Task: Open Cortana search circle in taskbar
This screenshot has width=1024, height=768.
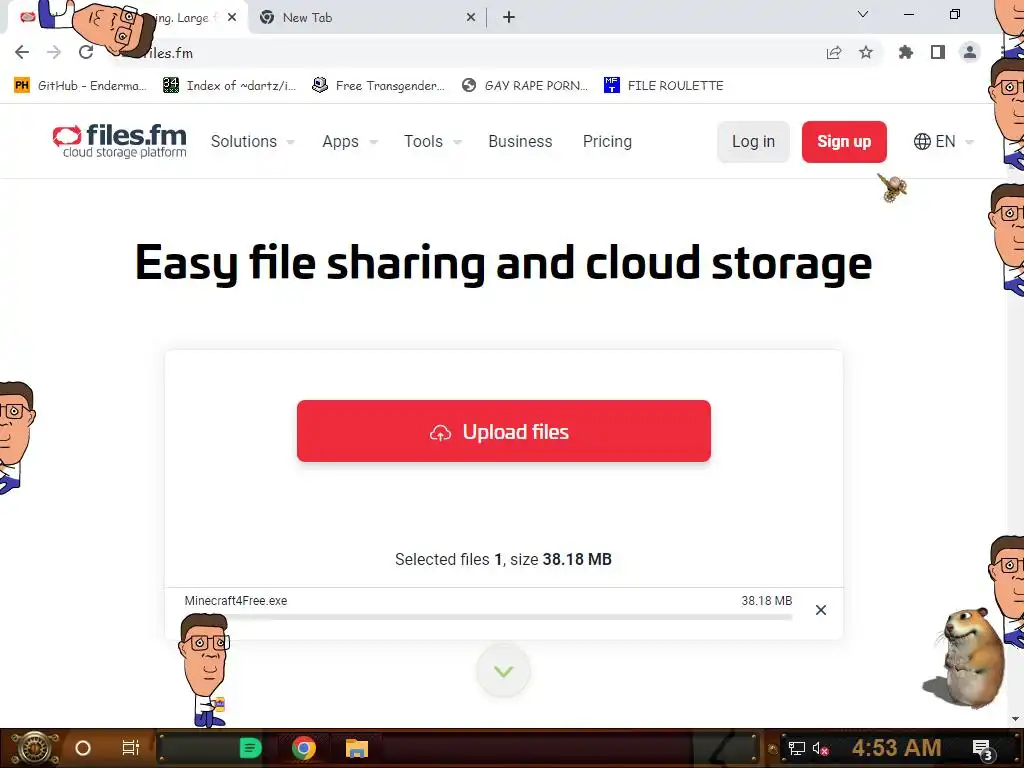Action: tap(83, 748)
